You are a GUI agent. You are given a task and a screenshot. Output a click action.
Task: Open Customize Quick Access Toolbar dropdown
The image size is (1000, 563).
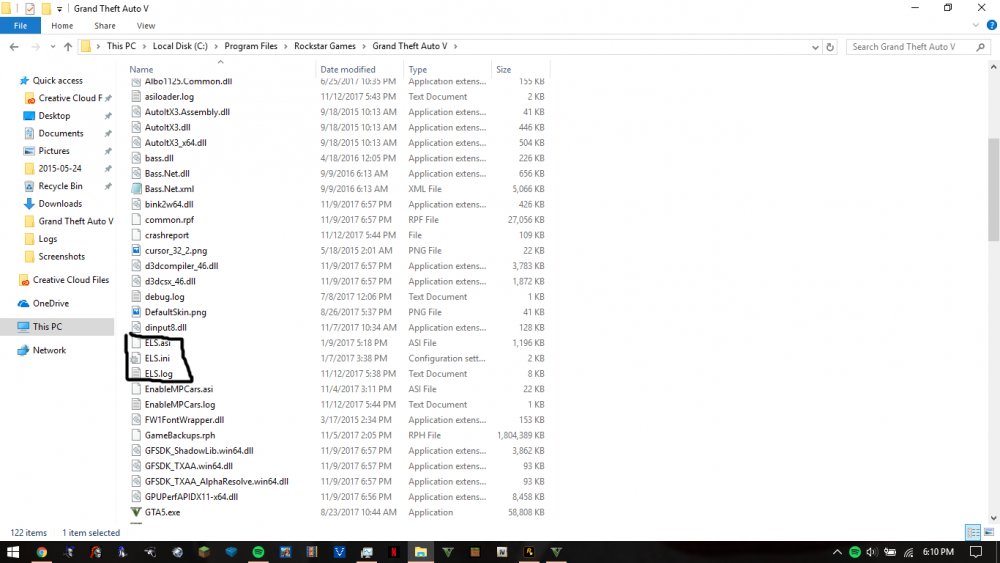click(59, 9)
